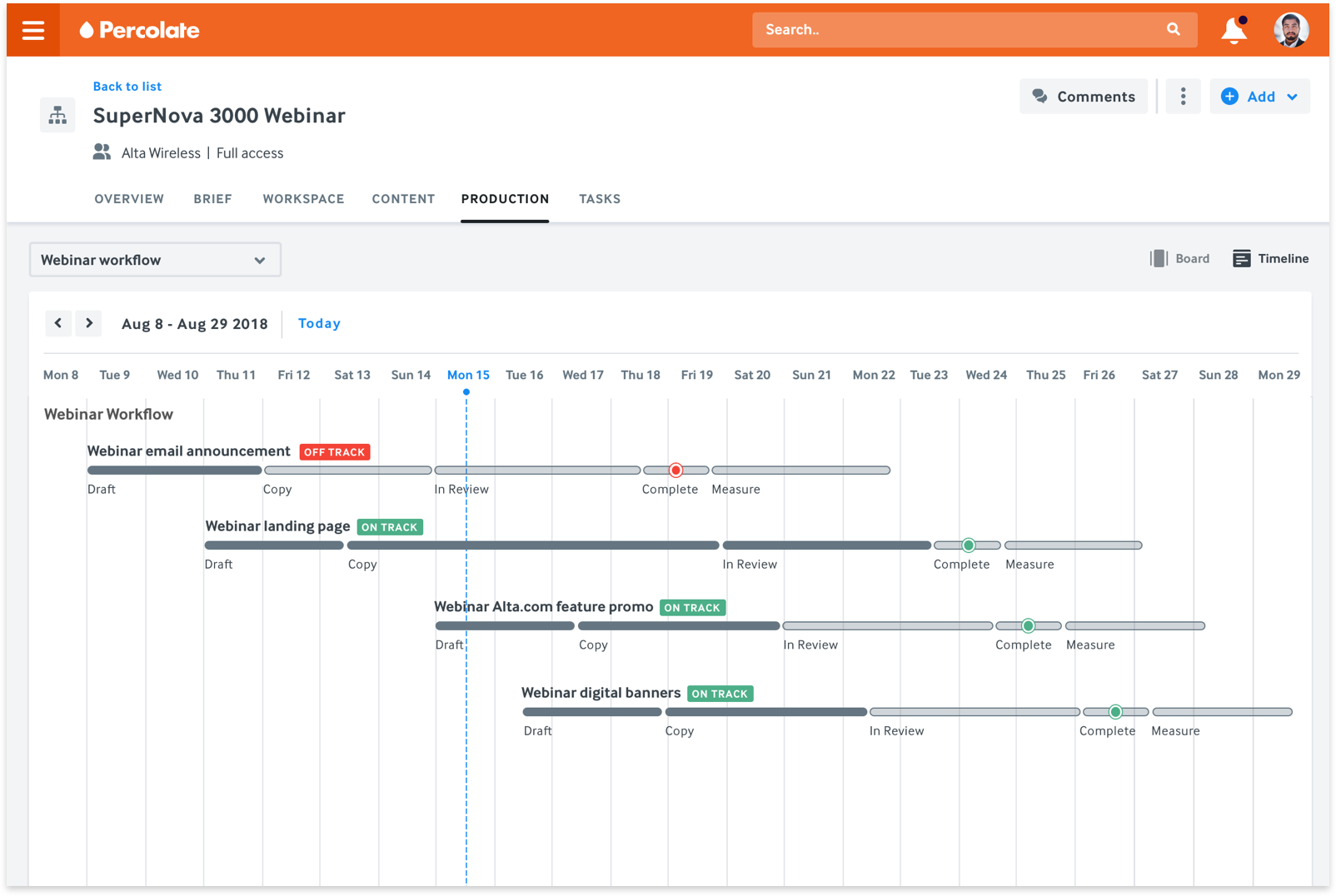The height and width of the screenshot is (896, 1336).
Task: Click the Percolate logo
Action: pyautogui.click(x=140, y=30)
